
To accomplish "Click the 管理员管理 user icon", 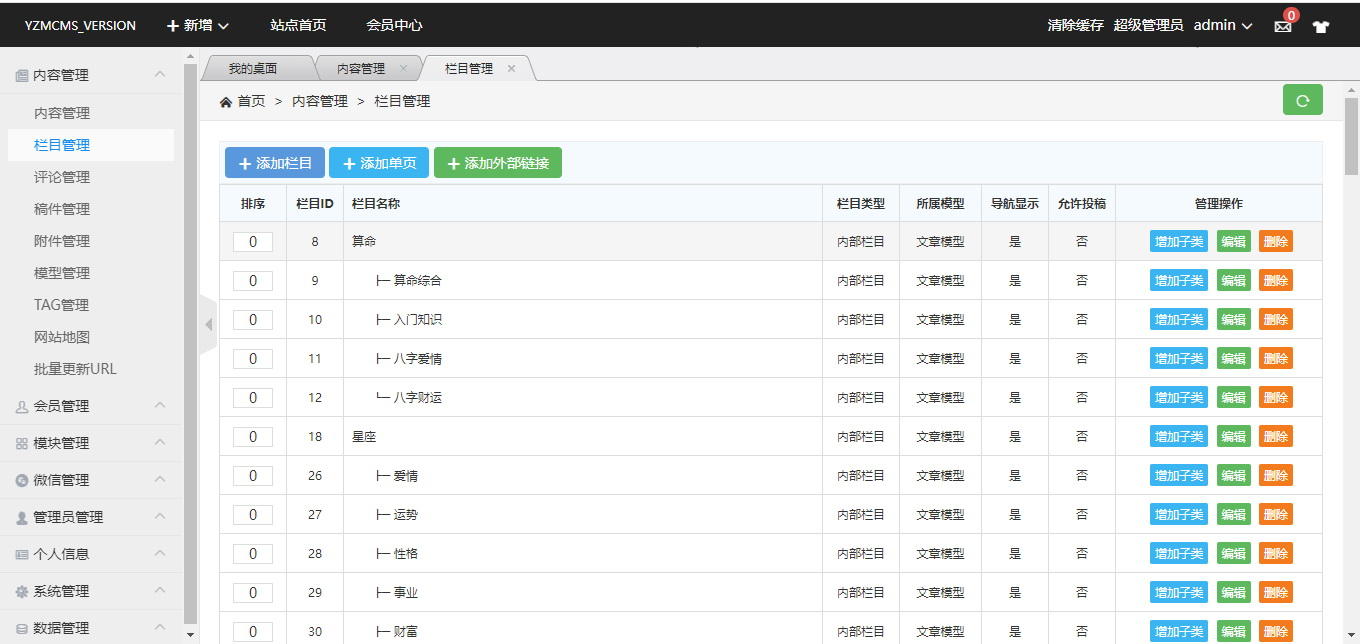I will [x=22, y=517].
